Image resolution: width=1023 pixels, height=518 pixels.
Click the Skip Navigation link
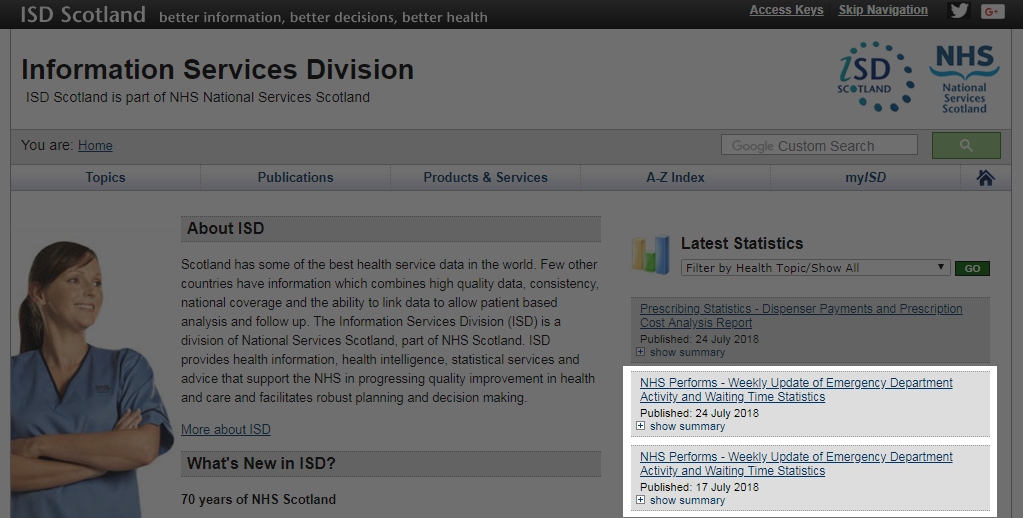point(883,10)
